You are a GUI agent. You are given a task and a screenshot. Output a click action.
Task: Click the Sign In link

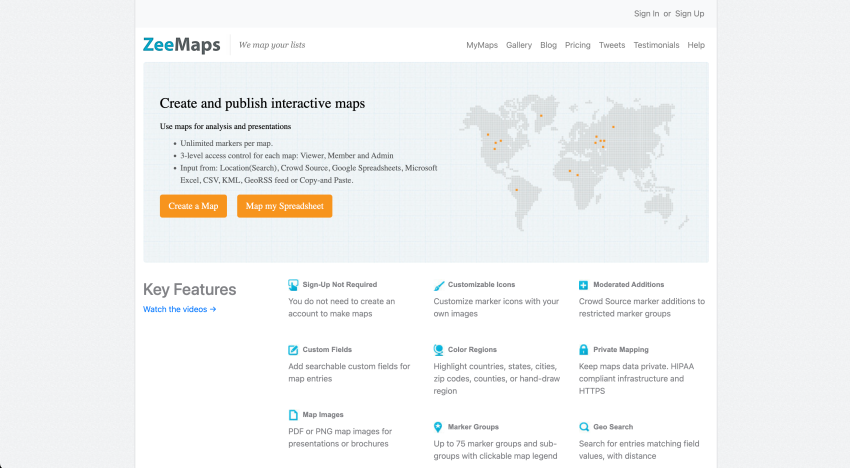coord(646,14)
